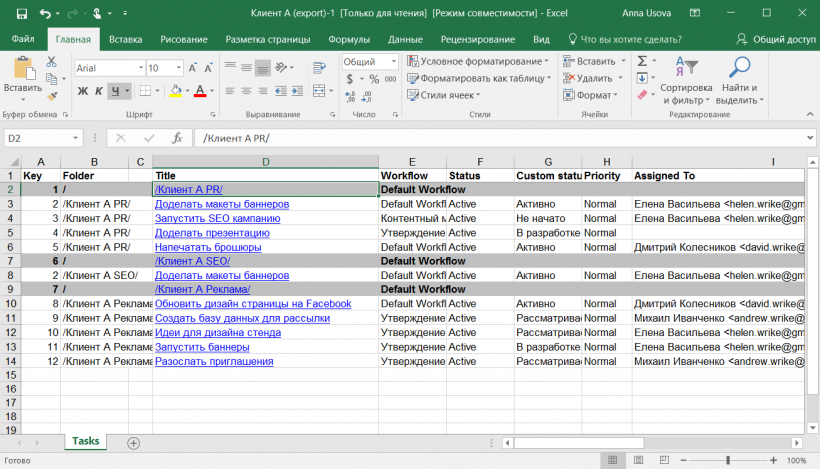This screenshot has width=820, height=469.
Task: Apply thousands separator 000 format
Action: [390, 79]
